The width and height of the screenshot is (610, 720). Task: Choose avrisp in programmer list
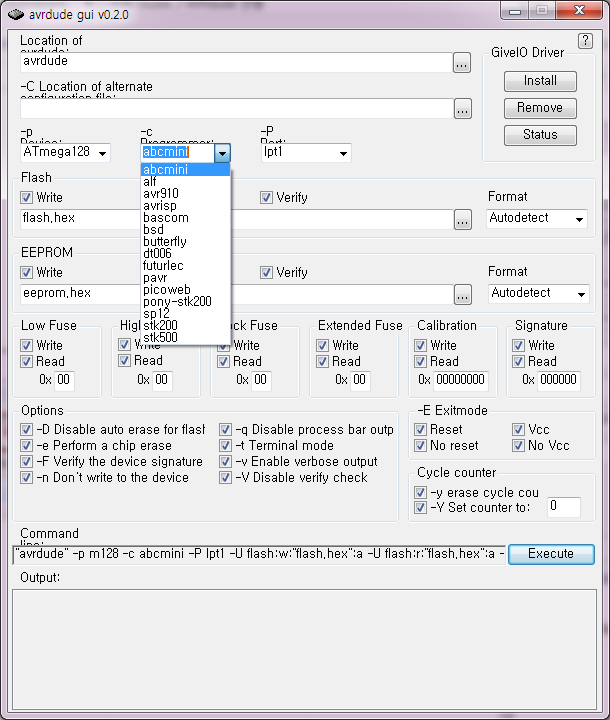[x=185, y=206]
